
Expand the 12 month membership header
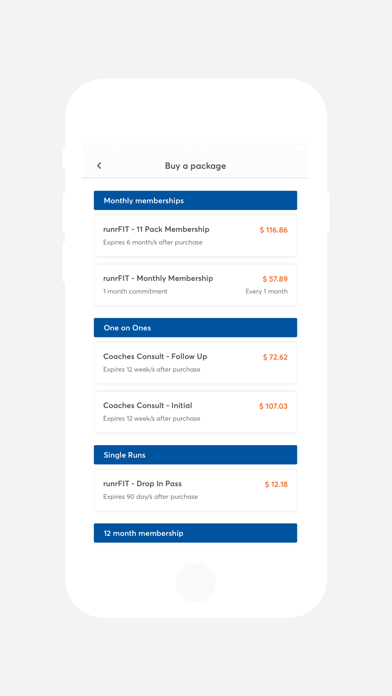click(x=195, y=533)
